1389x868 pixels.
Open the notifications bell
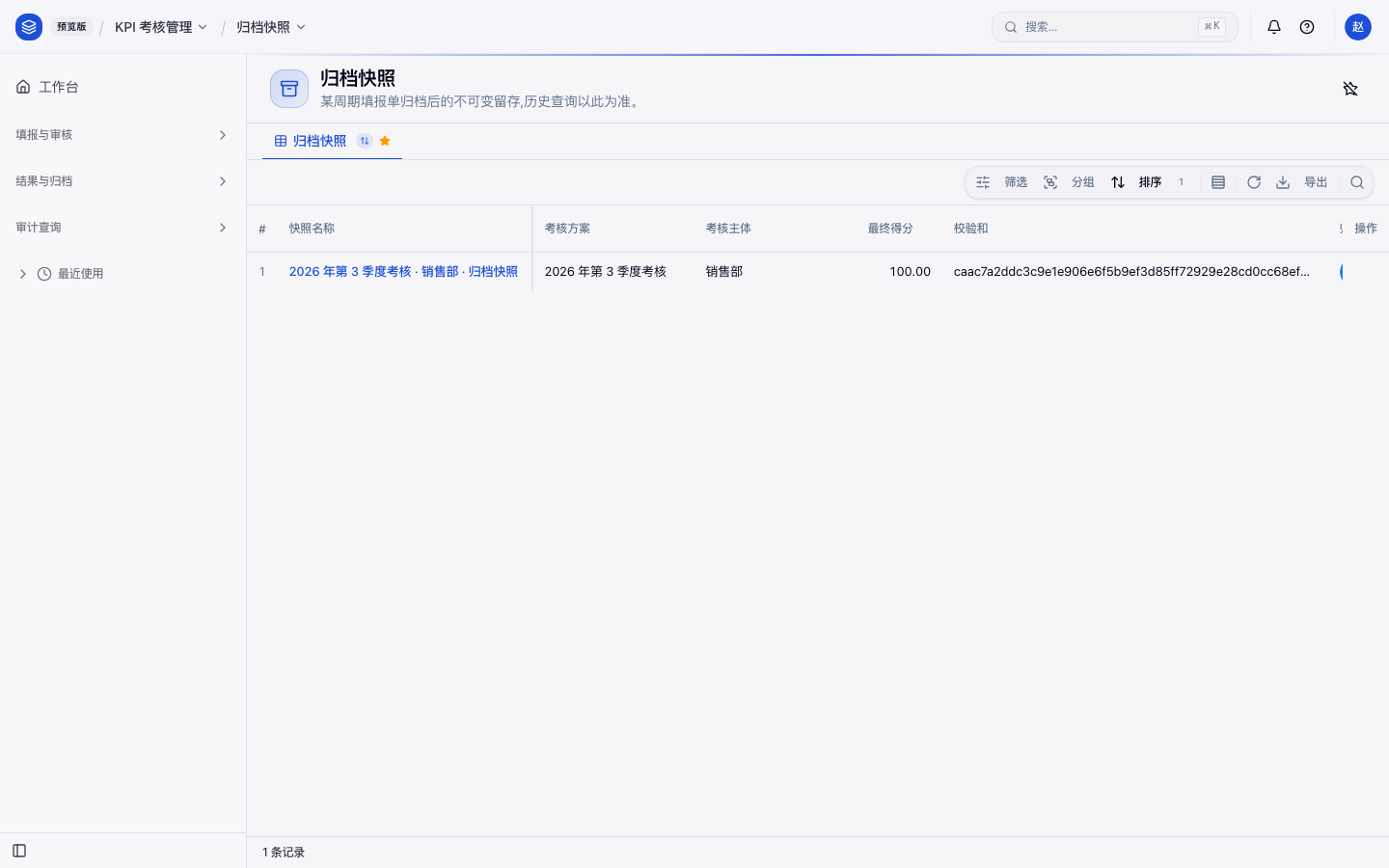pyautogui.click(x=1274, y=27)
